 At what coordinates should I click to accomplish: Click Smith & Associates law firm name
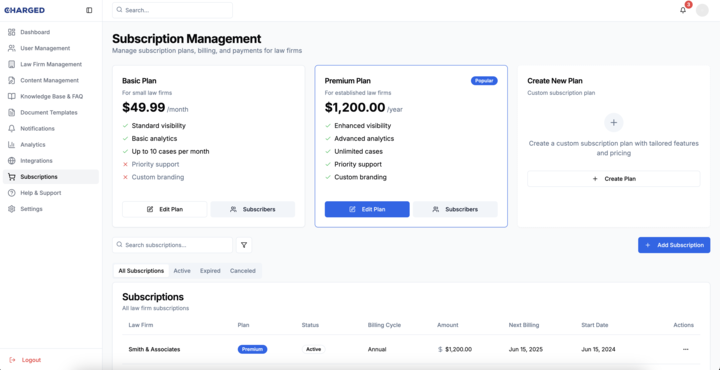click(154, 349)
